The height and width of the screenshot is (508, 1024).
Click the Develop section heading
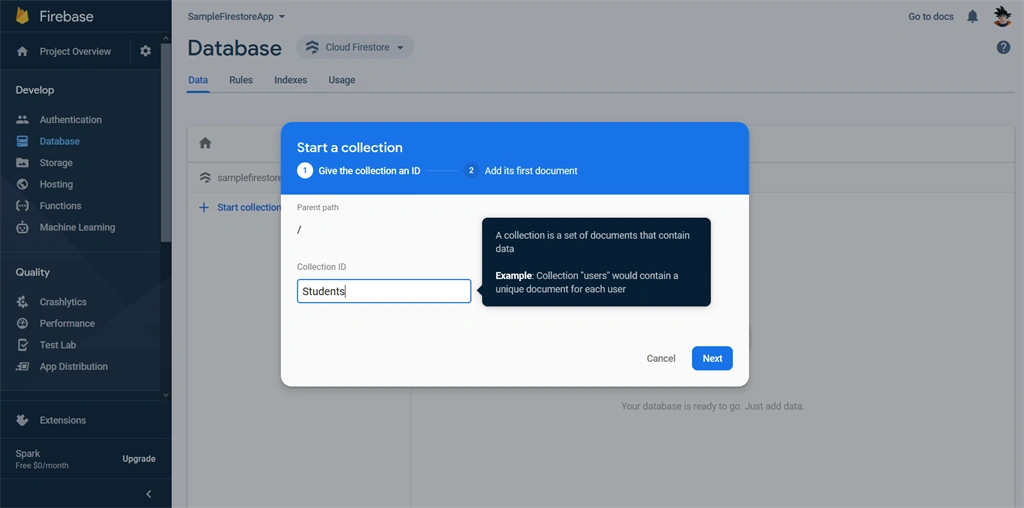point(35,90)
